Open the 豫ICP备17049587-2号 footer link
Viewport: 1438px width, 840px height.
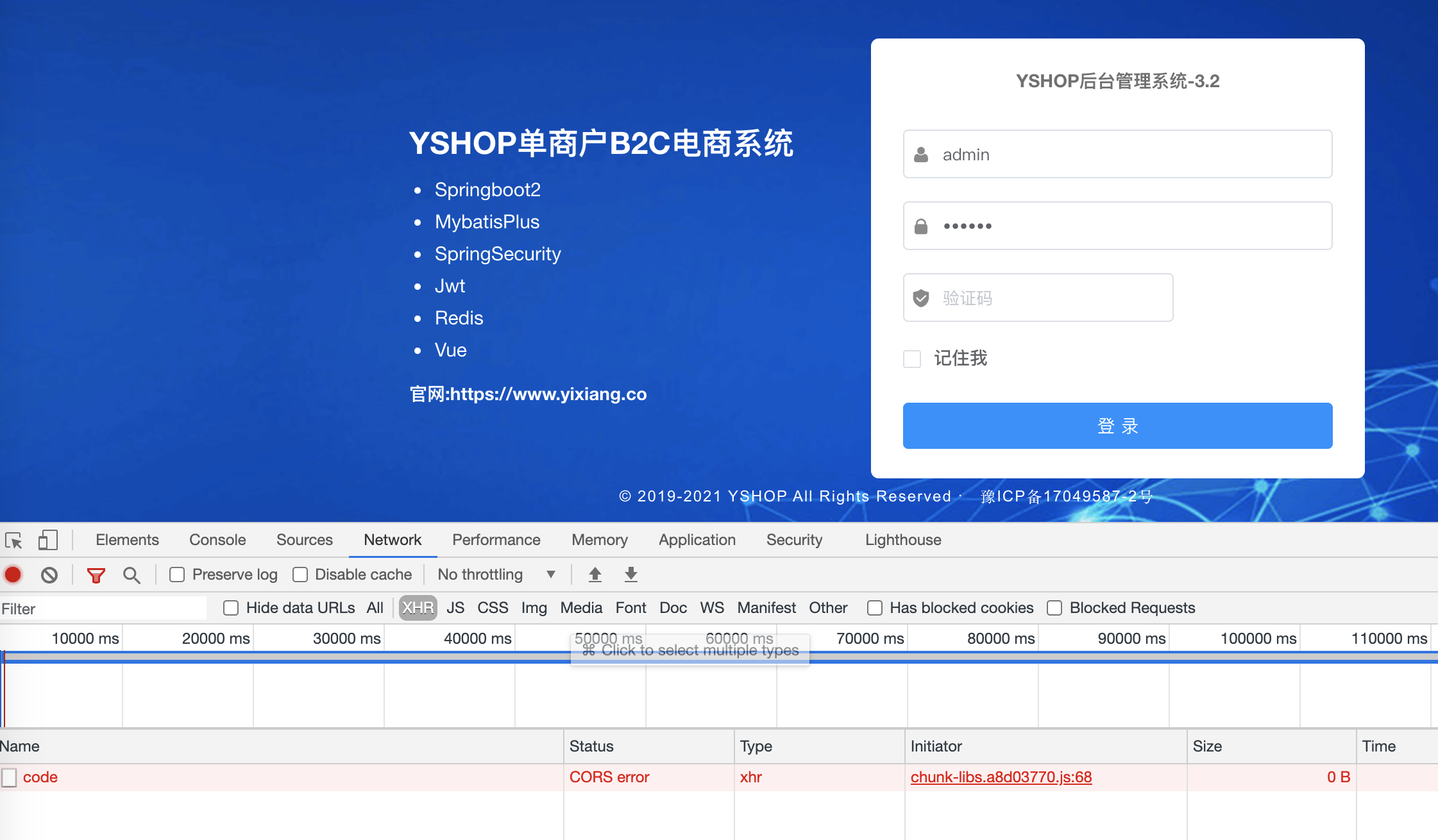1067,496
